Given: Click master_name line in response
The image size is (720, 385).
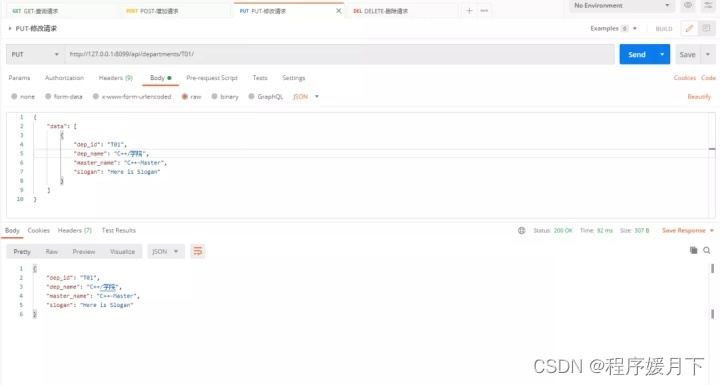Looking at the screenshot, I should [92, 296].
